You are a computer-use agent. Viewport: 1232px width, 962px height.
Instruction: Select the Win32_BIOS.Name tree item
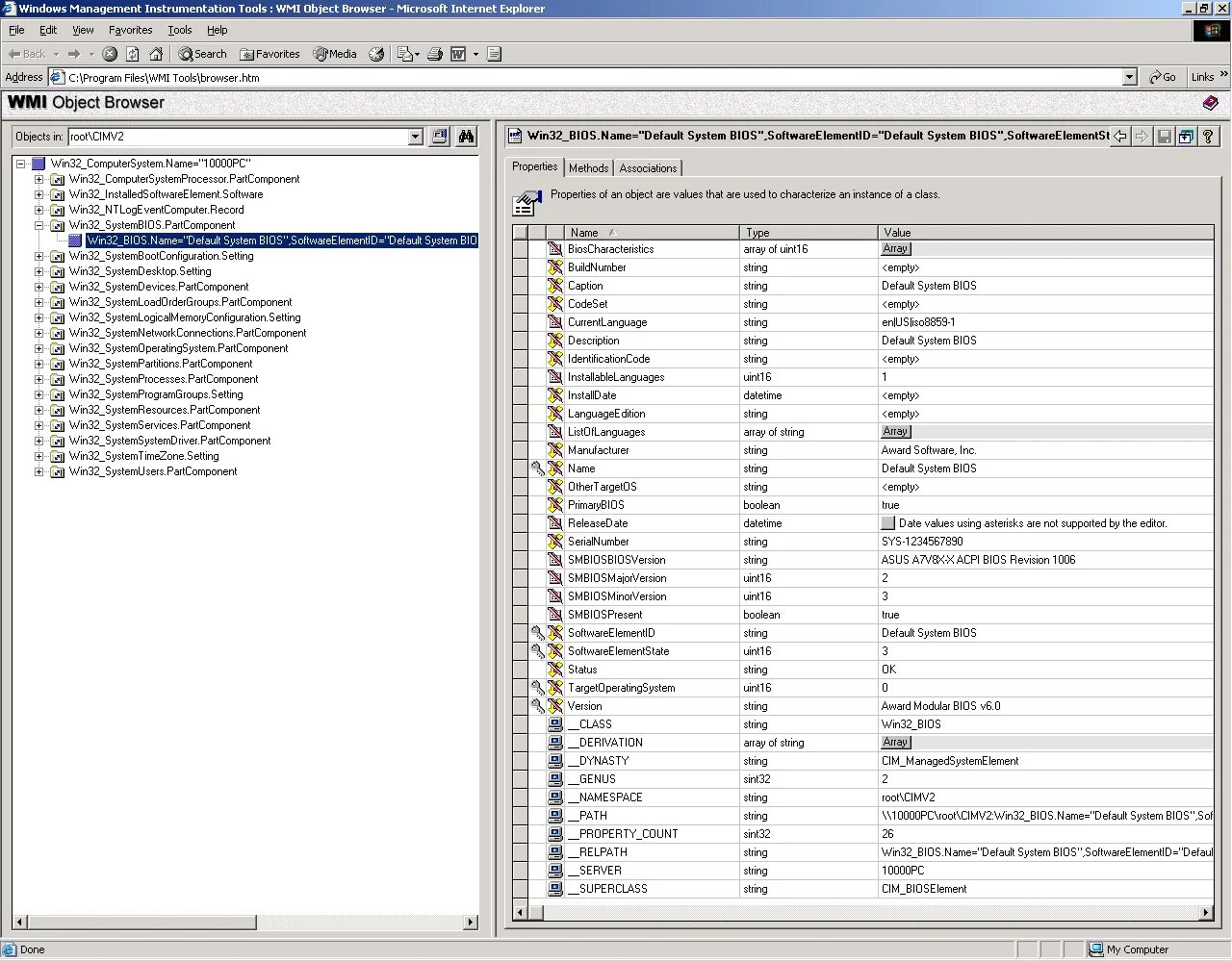tap(282, 240)
